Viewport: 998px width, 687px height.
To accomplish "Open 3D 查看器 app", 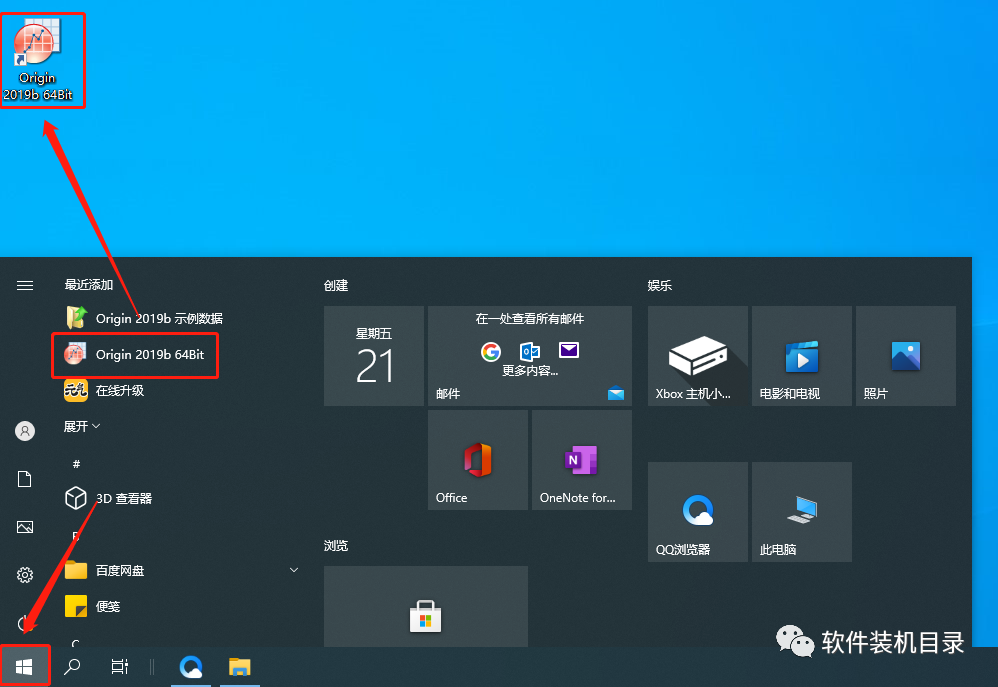I will (x=109, y=498).
